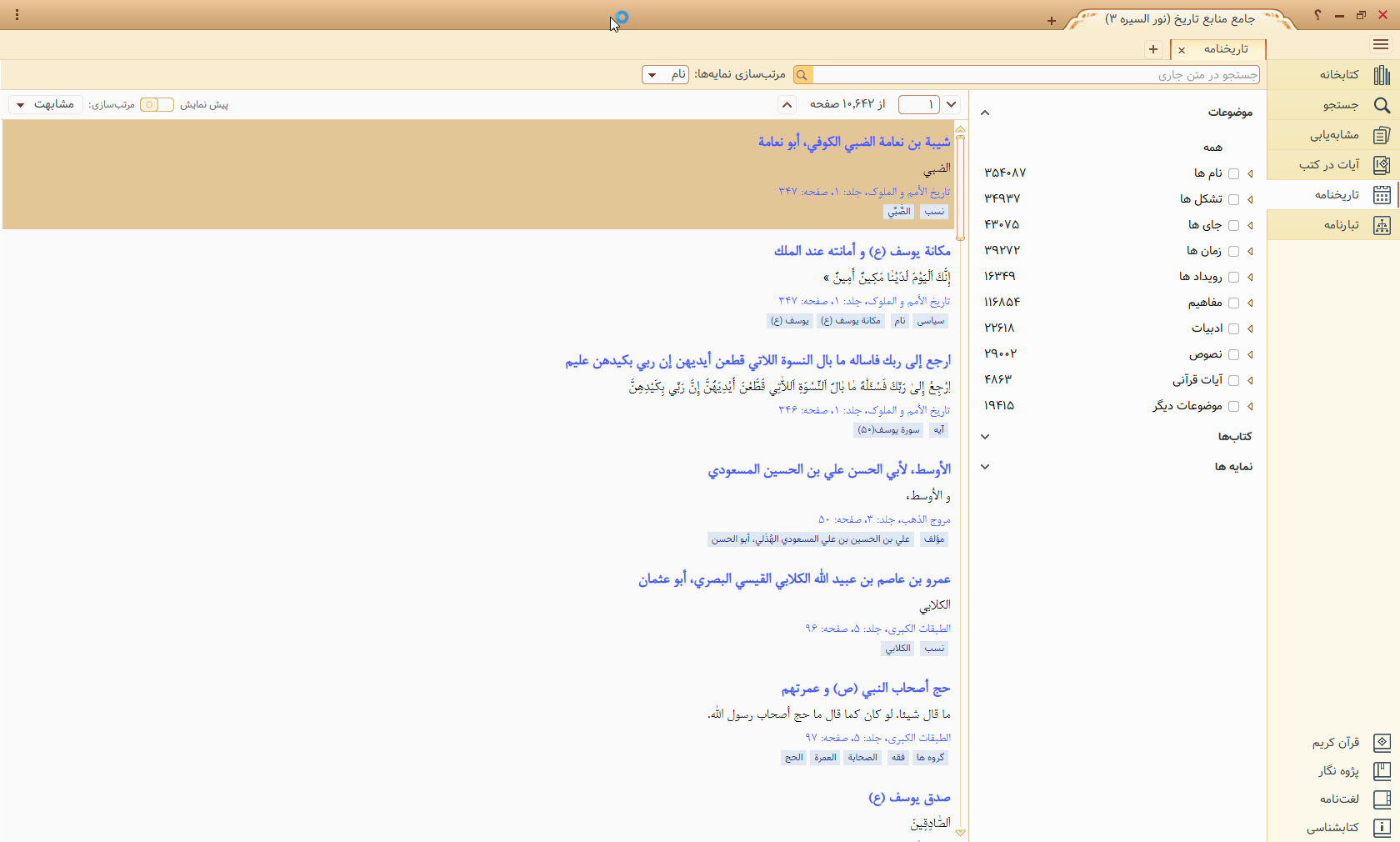
Task: Expand the کتاب‌ها section
Action: tap(985, 437)
